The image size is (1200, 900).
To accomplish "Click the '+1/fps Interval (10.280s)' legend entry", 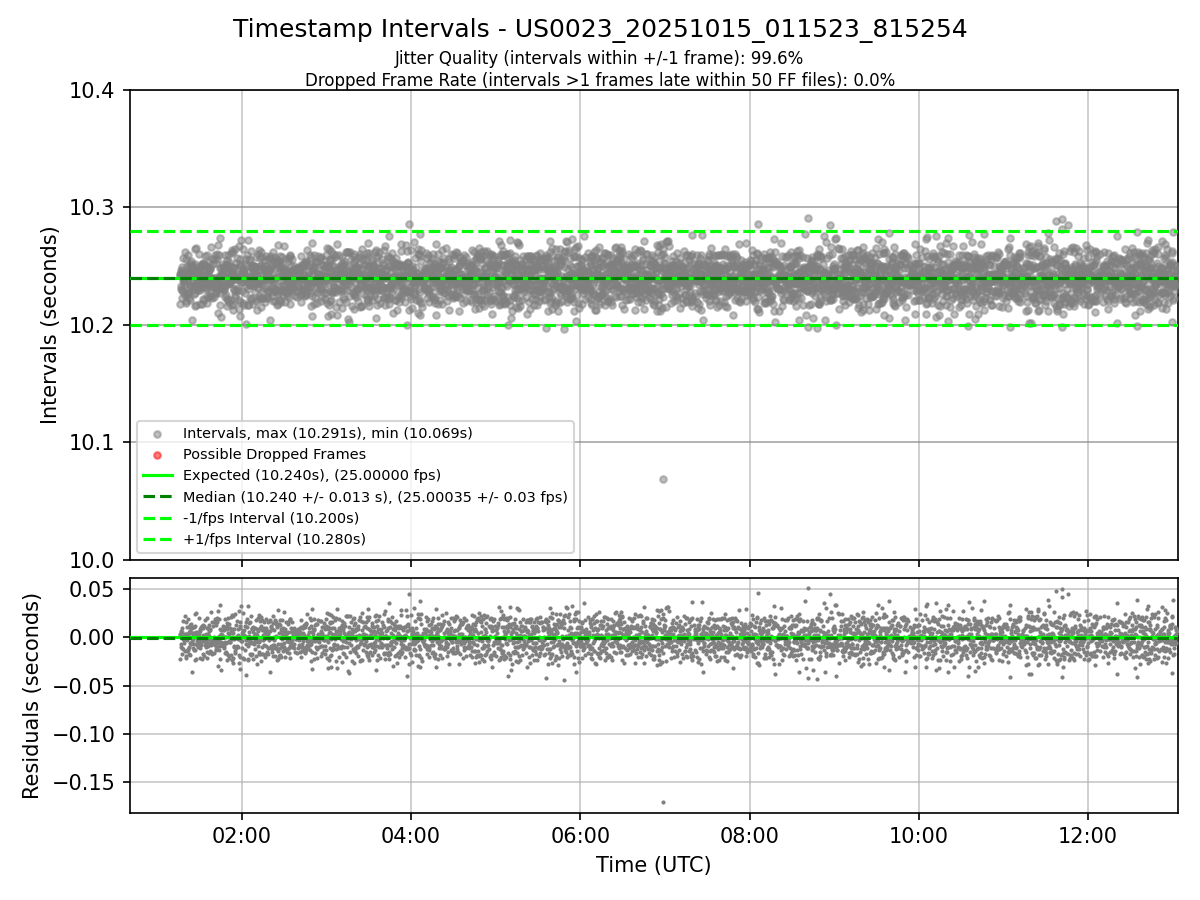I will pos(274,539).
